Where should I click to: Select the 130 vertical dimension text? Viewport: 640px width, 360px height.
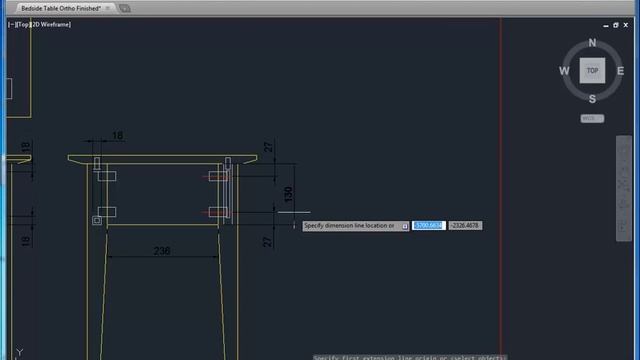click(x=288, y=194)
